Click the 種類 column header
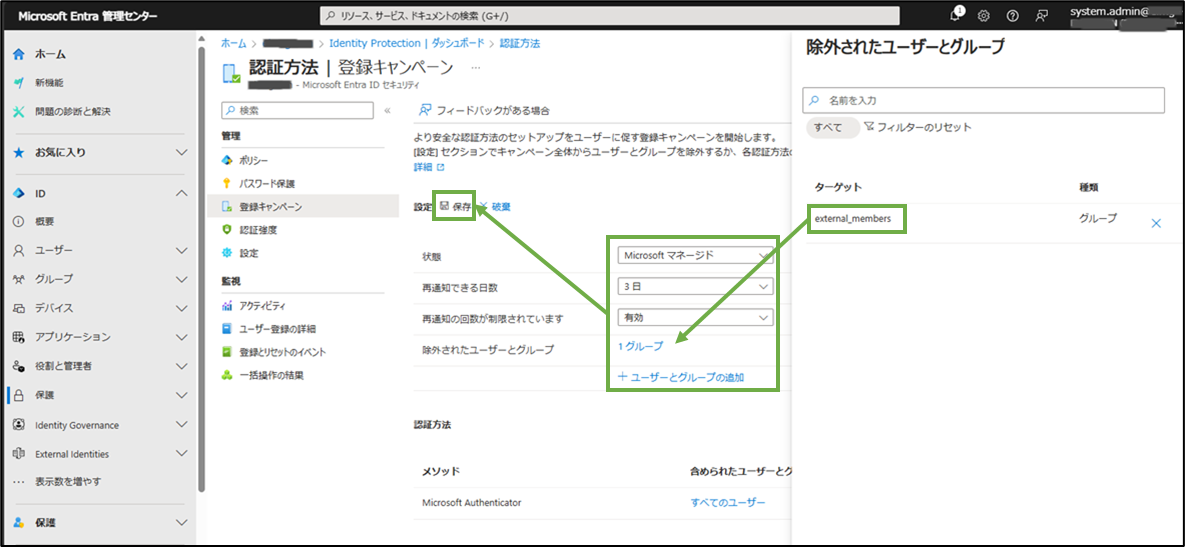The image size is (1185, 547). [x=1090, y=187]
